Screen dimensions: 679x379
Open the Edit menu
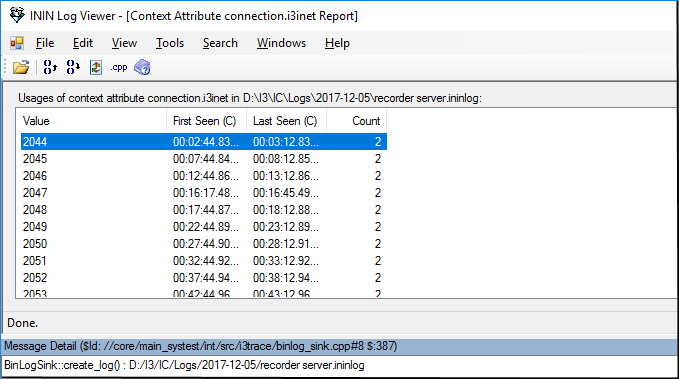(x=83, y=43)
